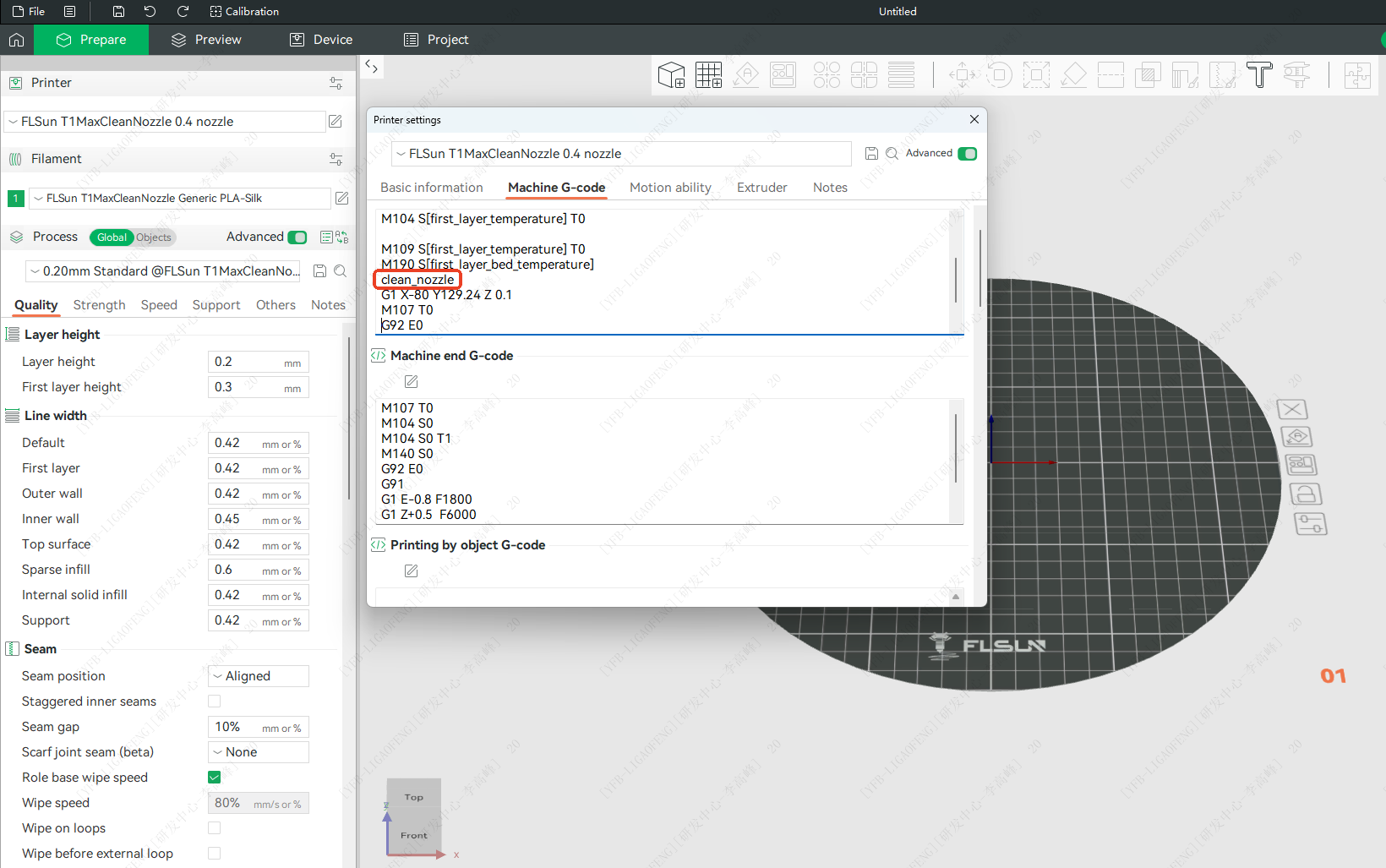The height and width of the screenshot is (868, 1386).
Task: Open preset dropdown in Printer settings dialog
Action: (x=621, y=154)
